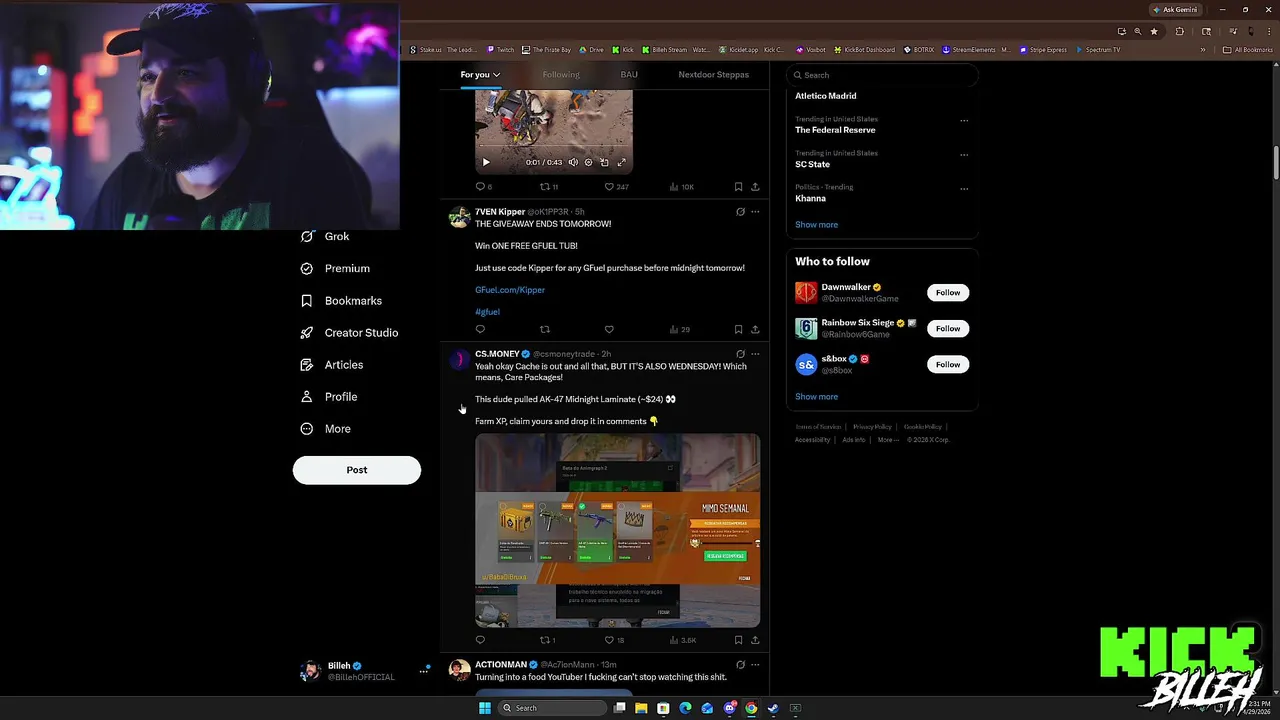
Task: Open CS.MONEY care package image
Action: tap(617, 530)
